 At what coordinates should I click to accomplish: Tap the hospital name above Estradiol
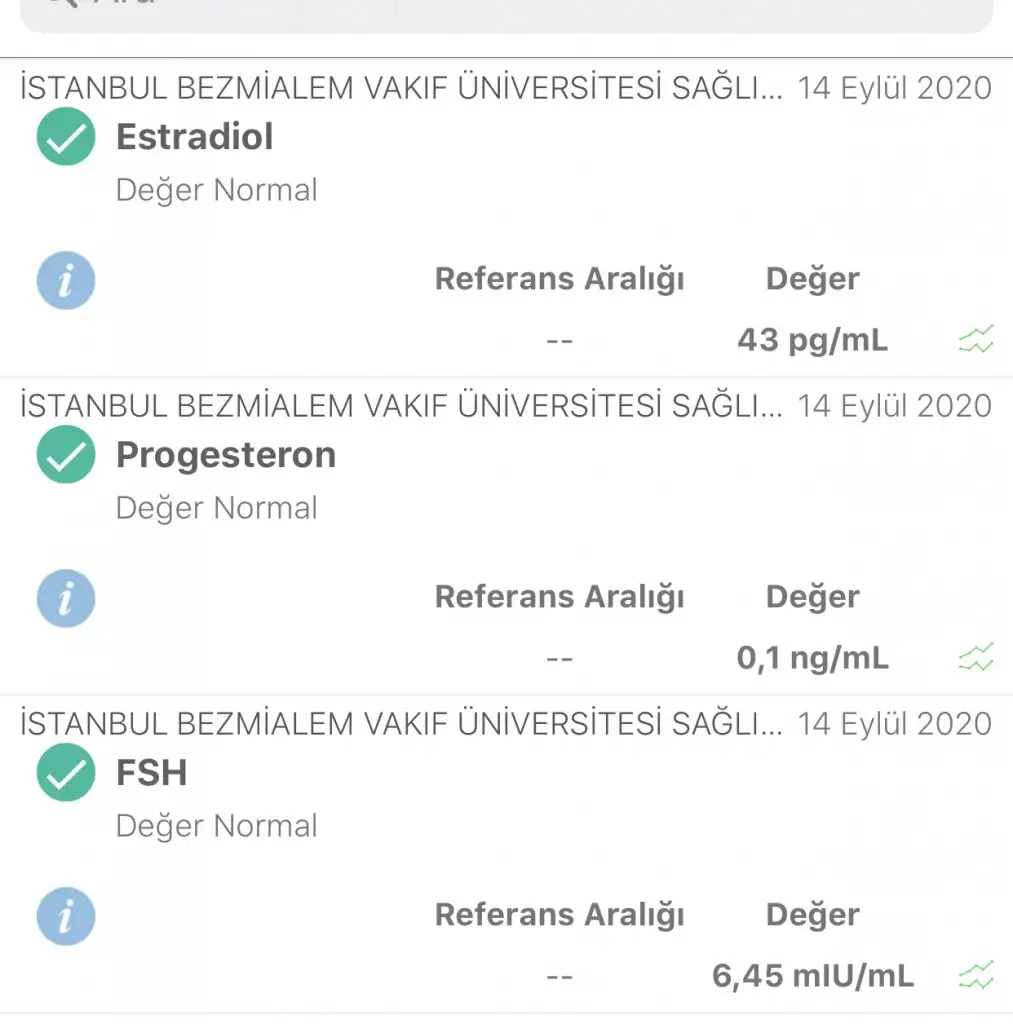coord(401,88)
